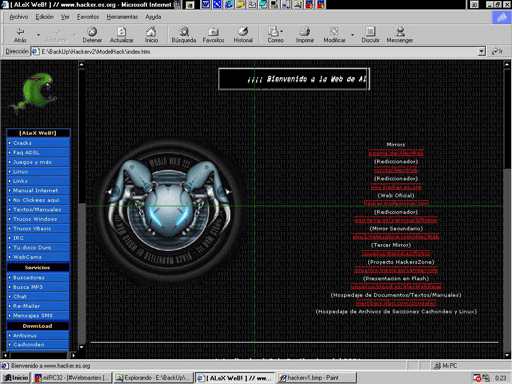The height and width of the screenshot is (384, 512).
Task: Expand the Modificar dropdown arrow
Action: pyautogui.click(x=352, y=35)
